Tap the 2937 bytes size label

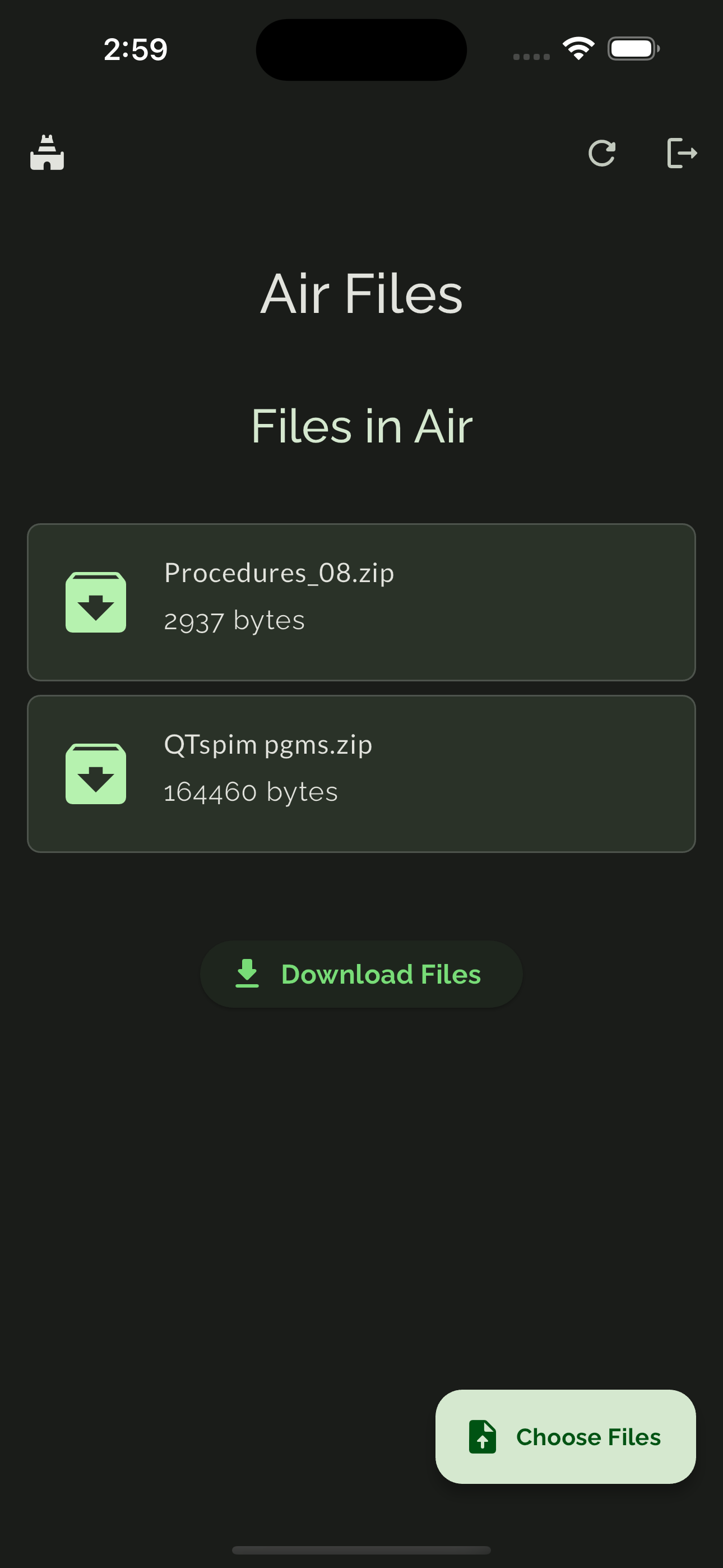pos(234,620)
